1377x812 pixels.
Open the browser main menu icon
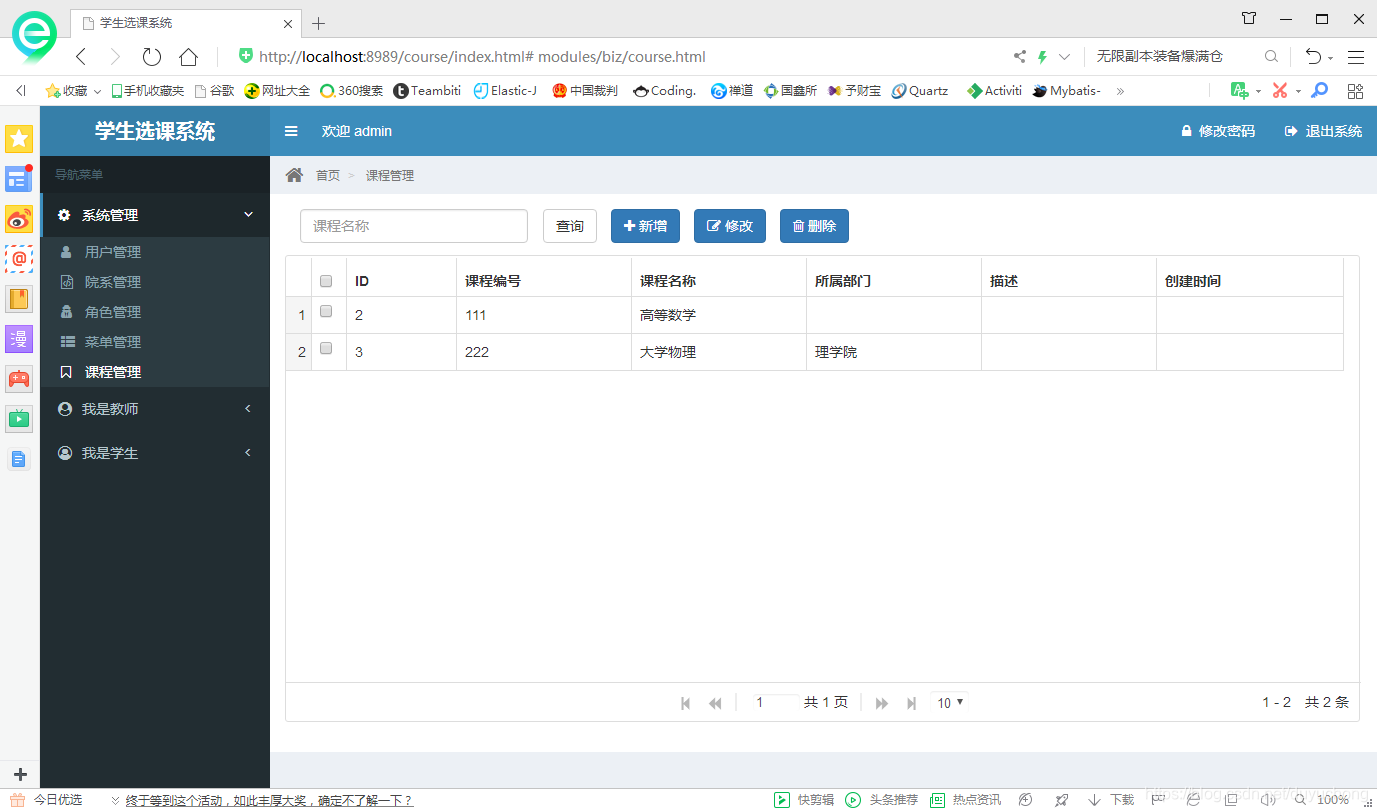[1356, 57]
